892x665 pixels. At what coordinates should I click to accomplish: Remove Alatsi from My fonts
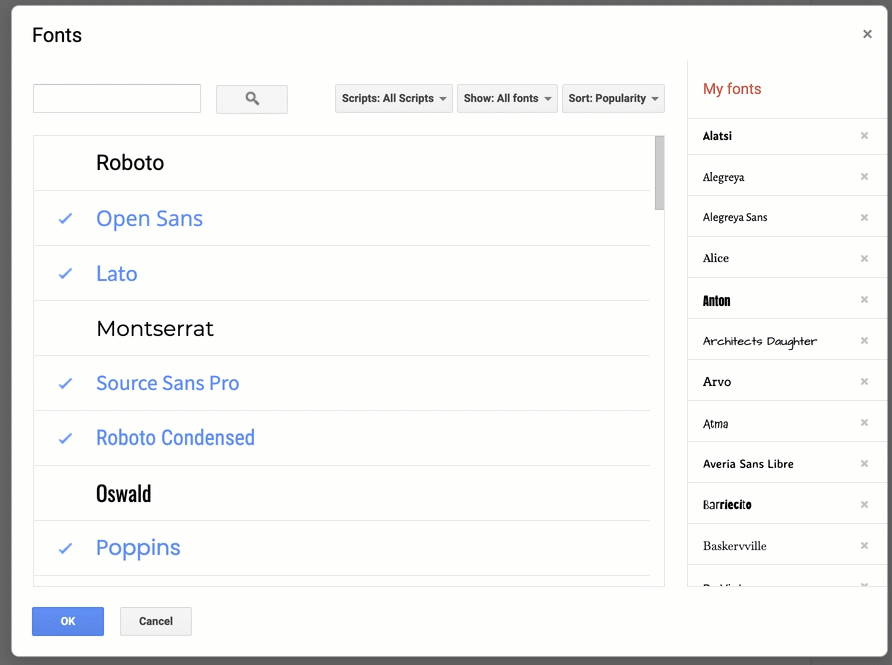pos(864,135)
